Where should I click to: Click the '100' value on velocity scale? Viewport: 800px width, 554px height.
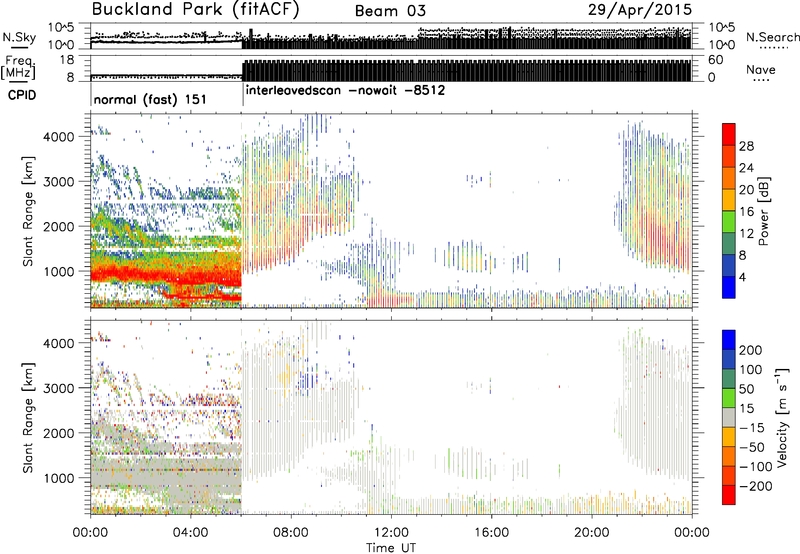coord(751,370)
